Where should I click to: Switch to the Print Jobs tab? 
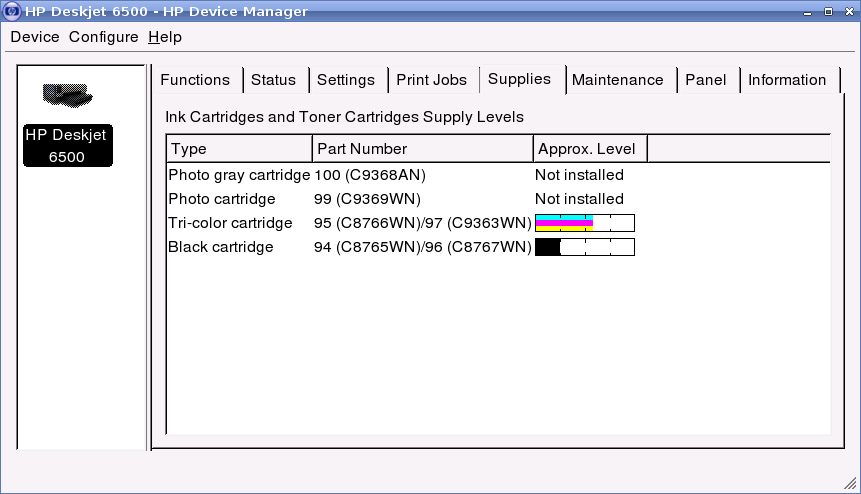click(x=432, y=80)
